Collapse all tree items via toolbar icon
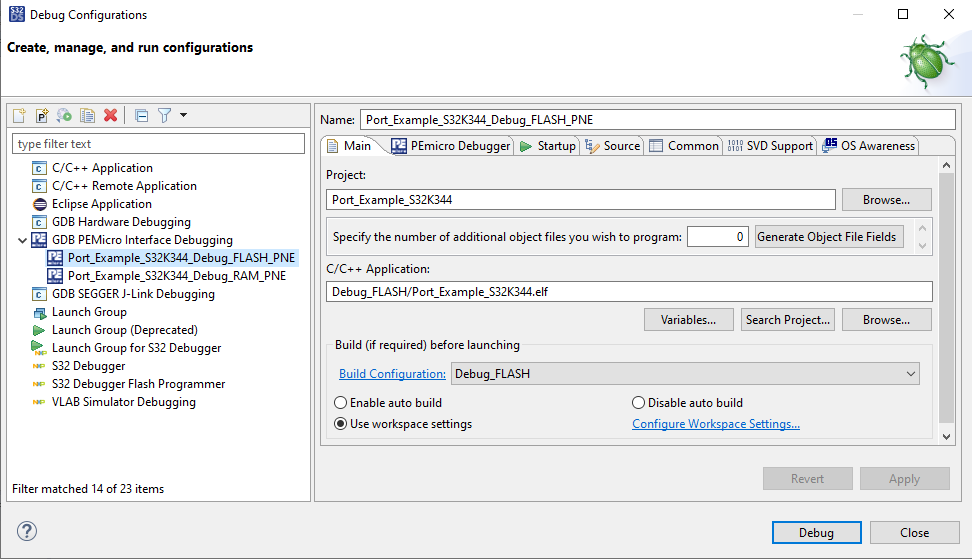Viewport: 972px width, 559px height. coord(142,116)
